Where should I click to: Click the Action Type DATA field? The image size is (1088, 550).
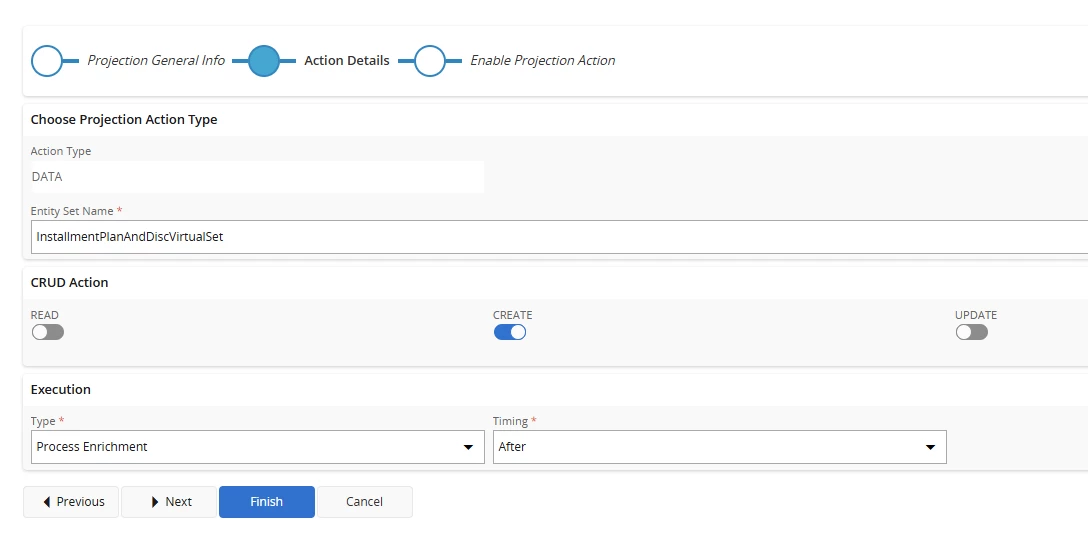257,177
